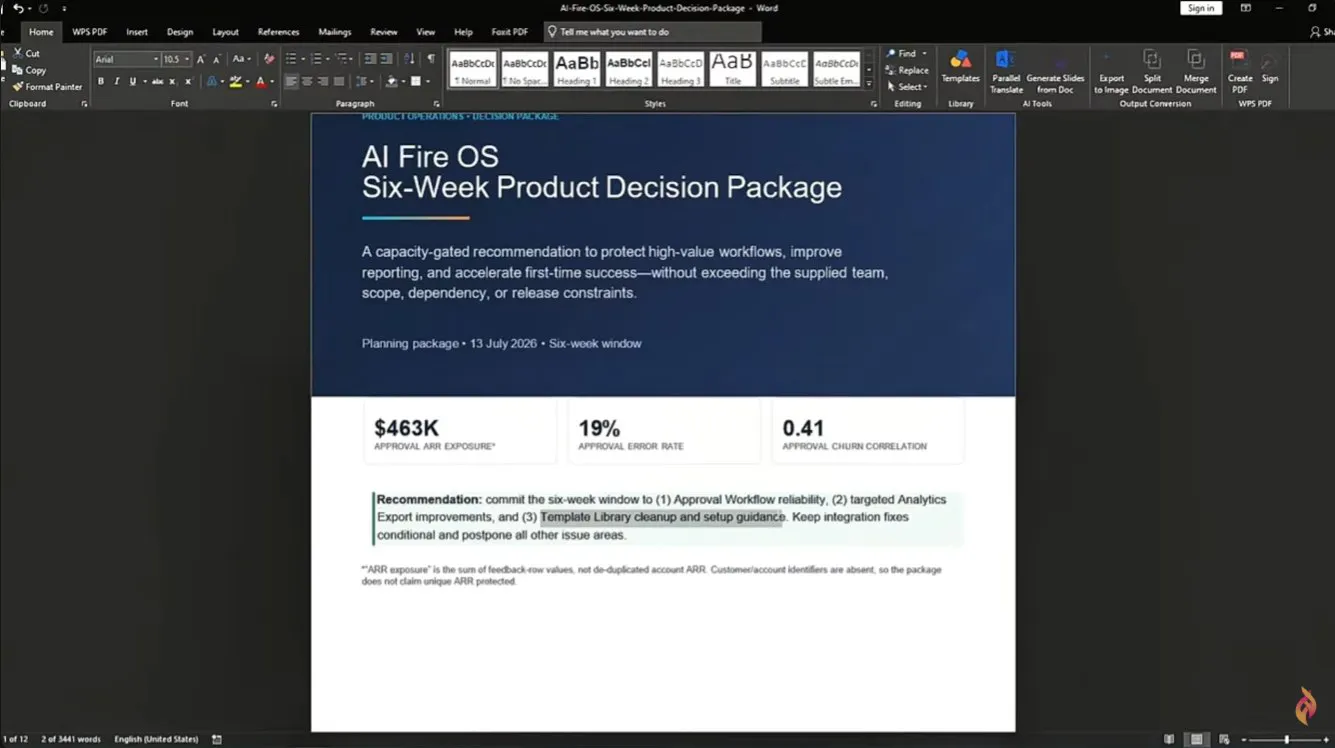Image resolution: width=1335 pixels, height=748 pixels.
Task: Apply the Heading 2 style
Action: pos(629,69)
